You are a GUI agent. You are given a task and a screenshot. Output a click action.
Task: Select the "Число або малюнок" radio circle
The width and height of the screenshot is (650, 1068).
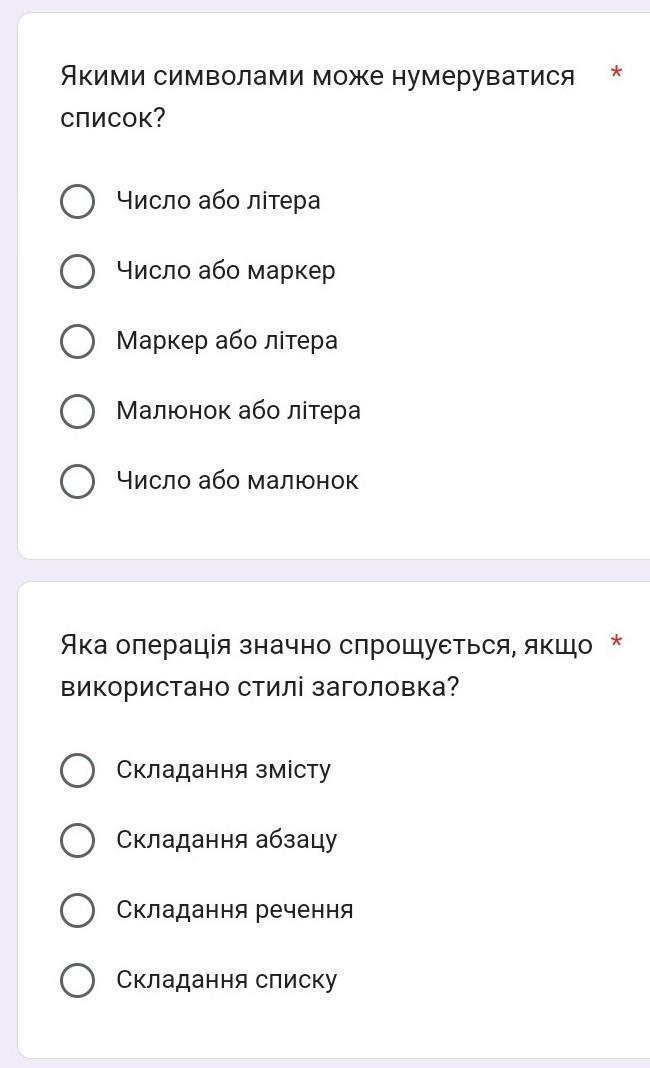(x=78, y=481)
